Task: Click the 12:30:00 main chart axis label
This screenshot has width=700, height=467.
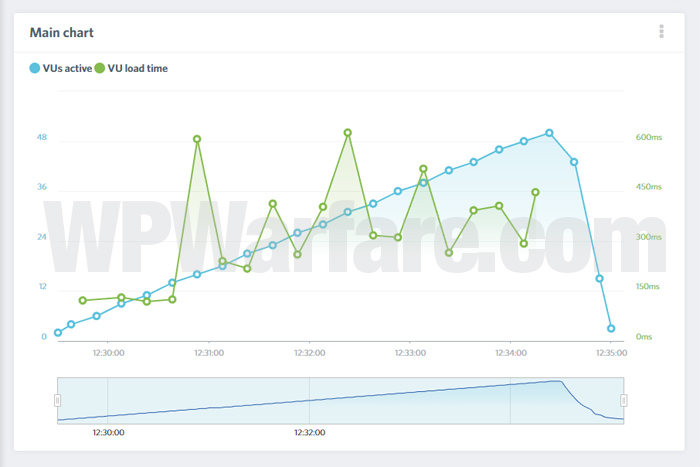Action: (x=108, y=353)
